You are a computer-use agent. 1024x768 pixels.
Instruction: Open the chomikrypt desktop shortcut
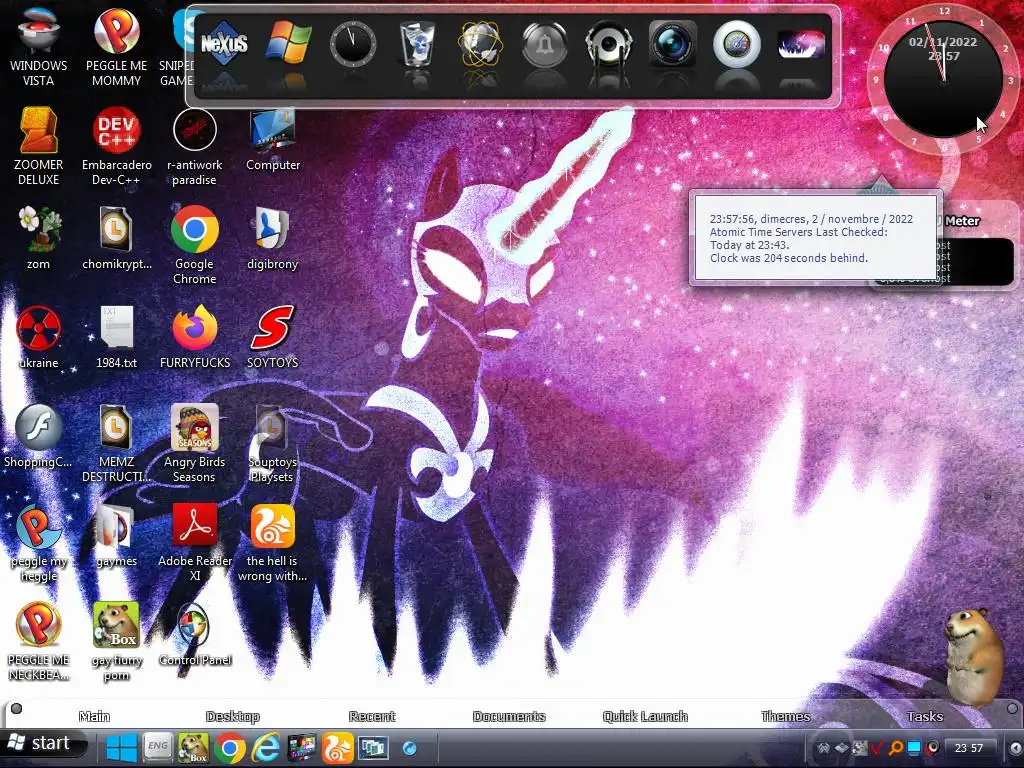116,238
